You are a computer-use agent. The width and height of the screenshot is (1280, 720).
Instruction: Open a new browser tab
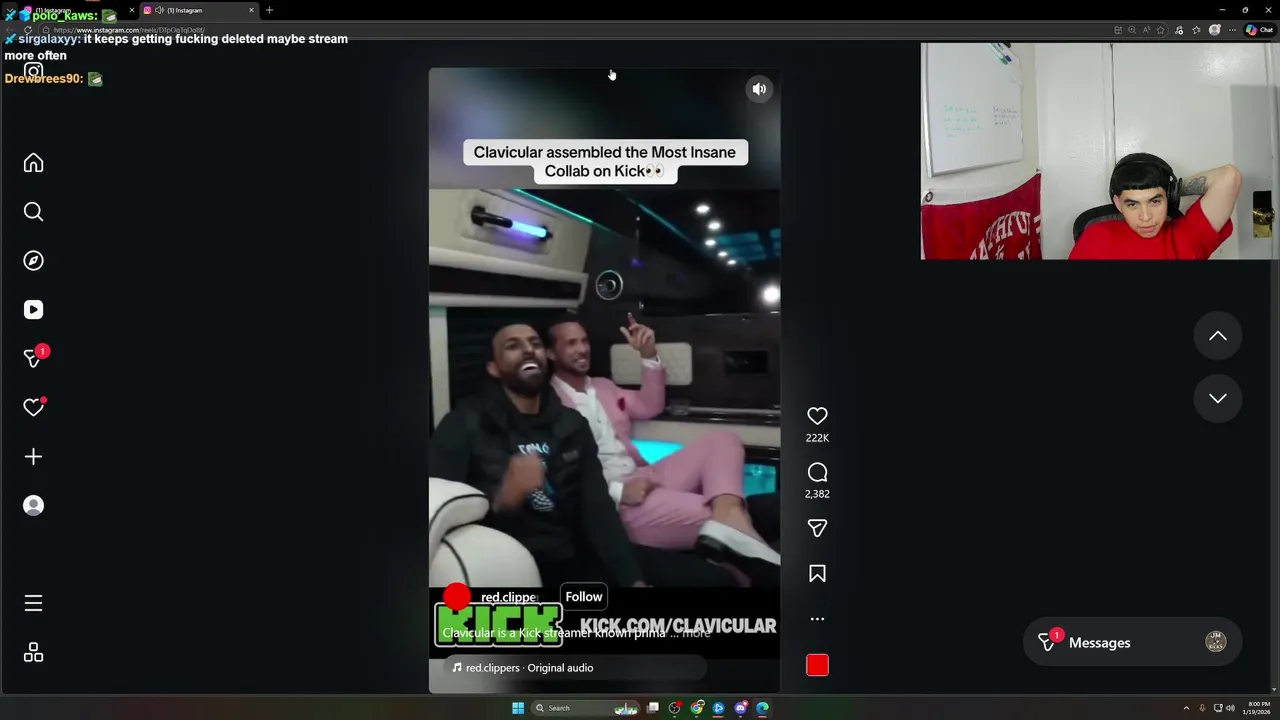tap(269, 10)
